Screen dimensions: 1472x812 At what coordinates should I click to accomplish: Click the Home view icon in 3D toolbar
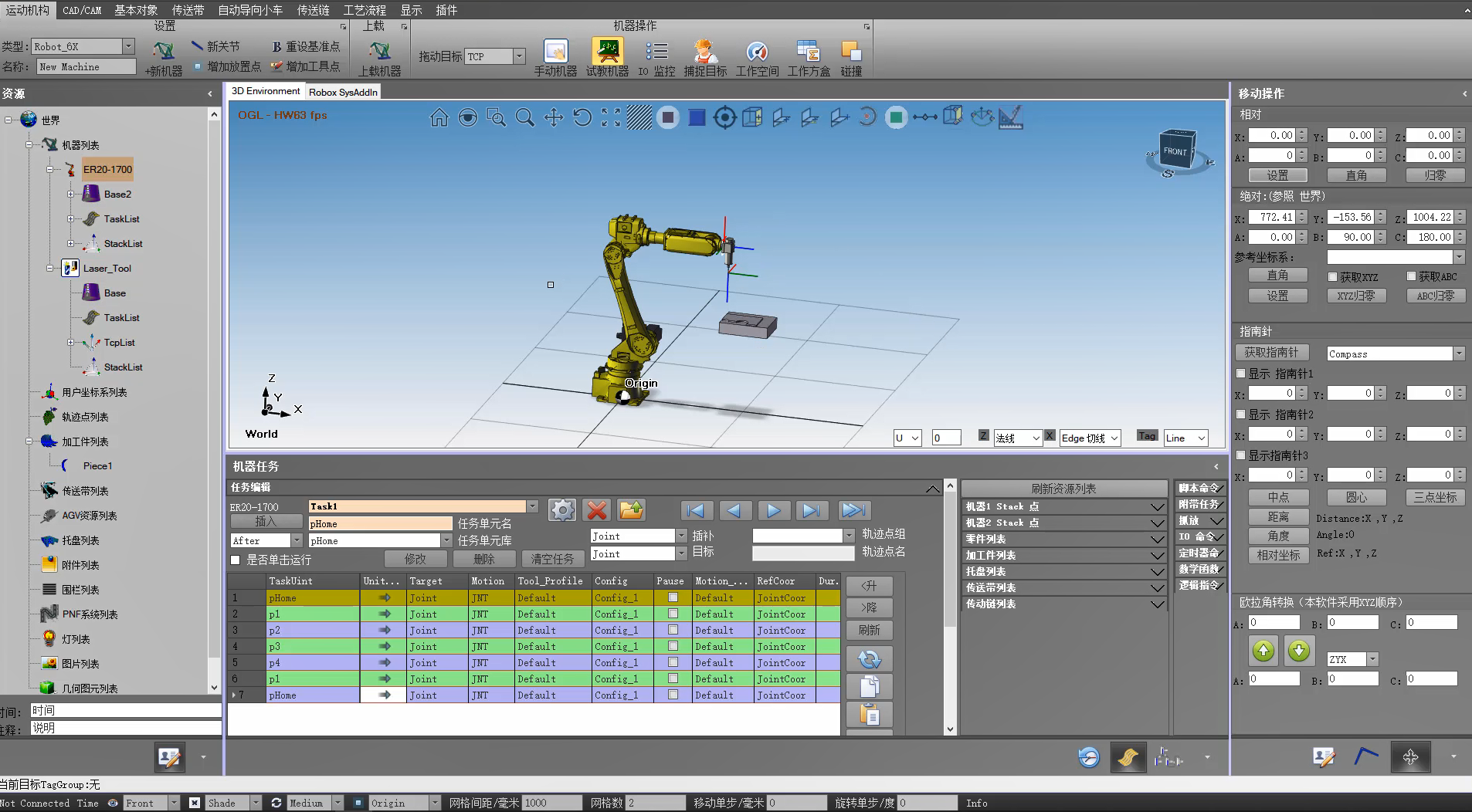pyautogui.click(x=439, y=117)
